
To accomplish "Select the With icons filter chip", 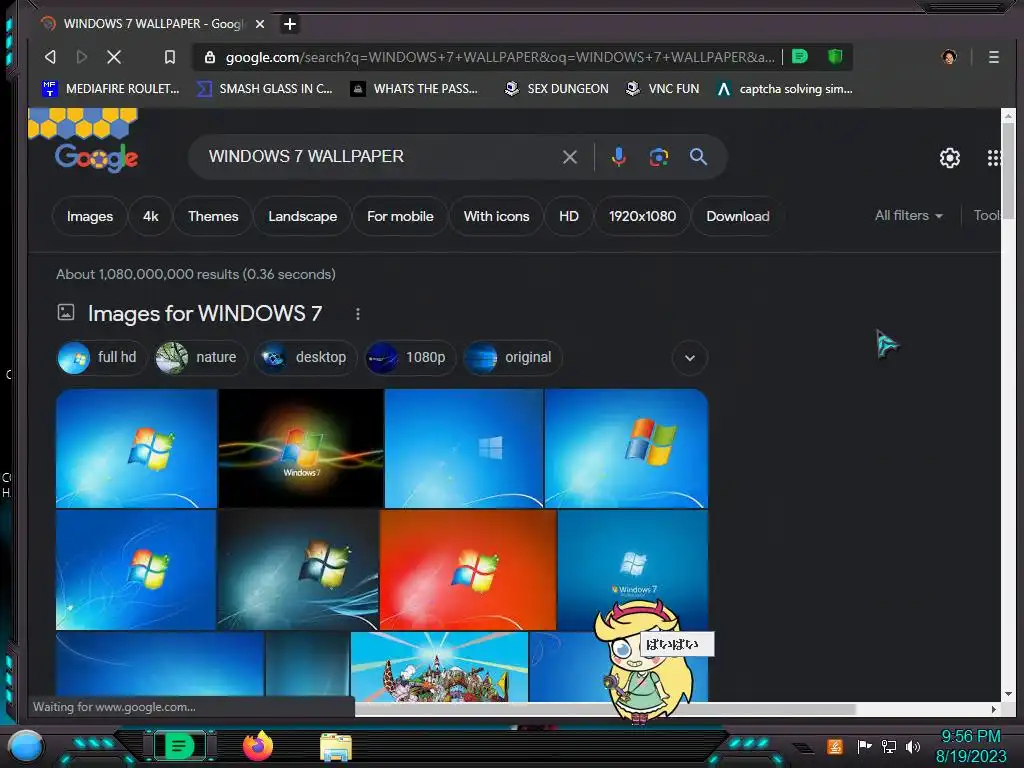I will click(496, 216).
